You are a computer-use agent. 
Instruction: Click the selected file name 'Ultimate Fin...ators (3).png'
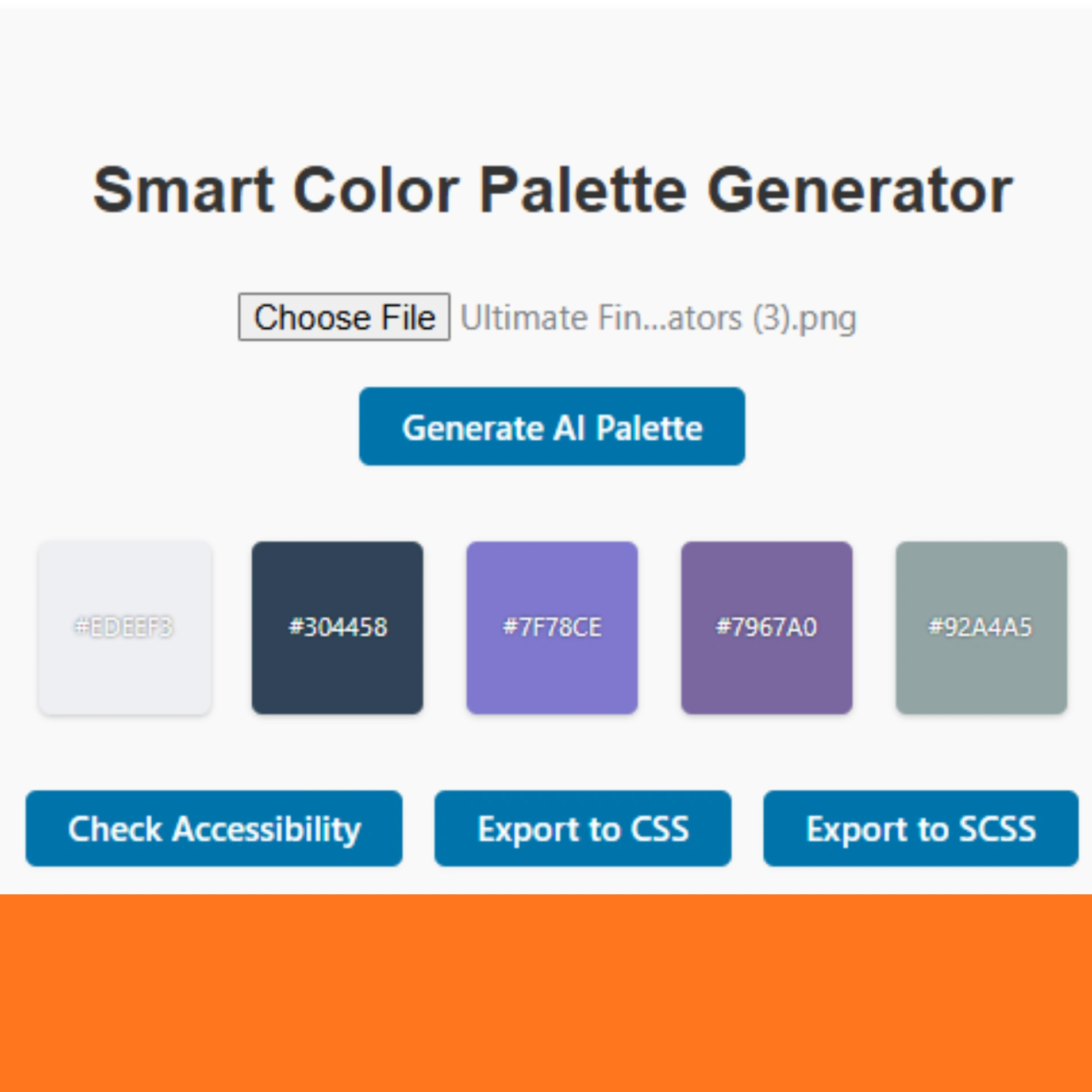tap(658, 318)
